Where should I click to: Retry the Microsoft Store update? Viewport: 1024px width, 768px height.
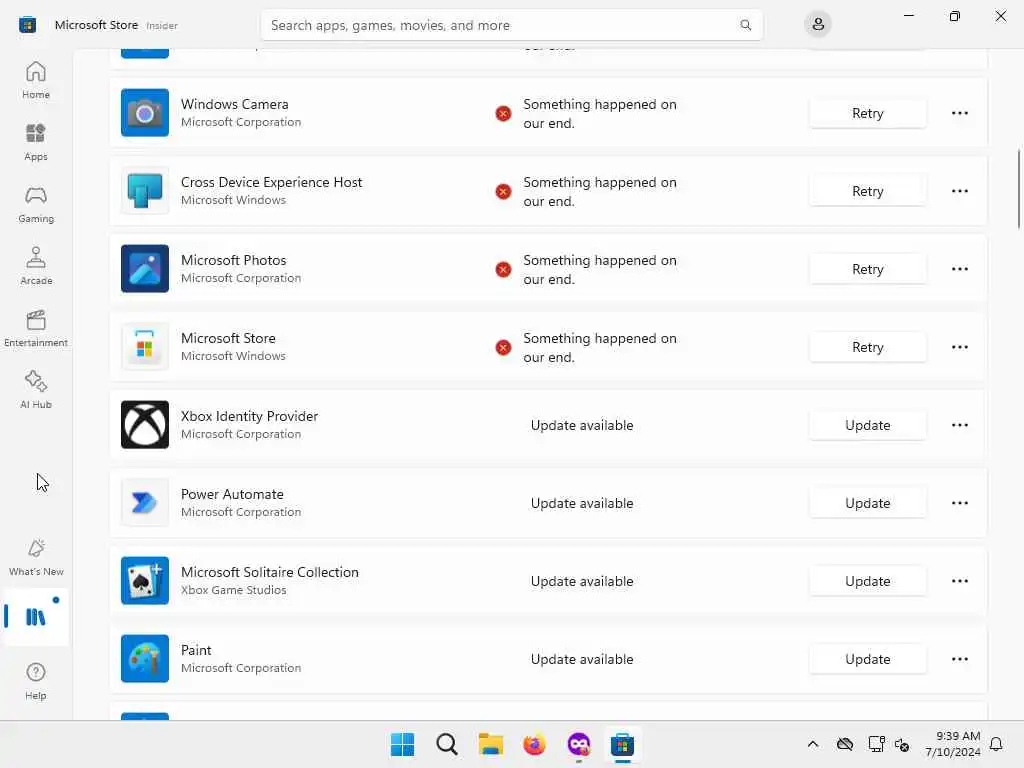coord(867,347)
